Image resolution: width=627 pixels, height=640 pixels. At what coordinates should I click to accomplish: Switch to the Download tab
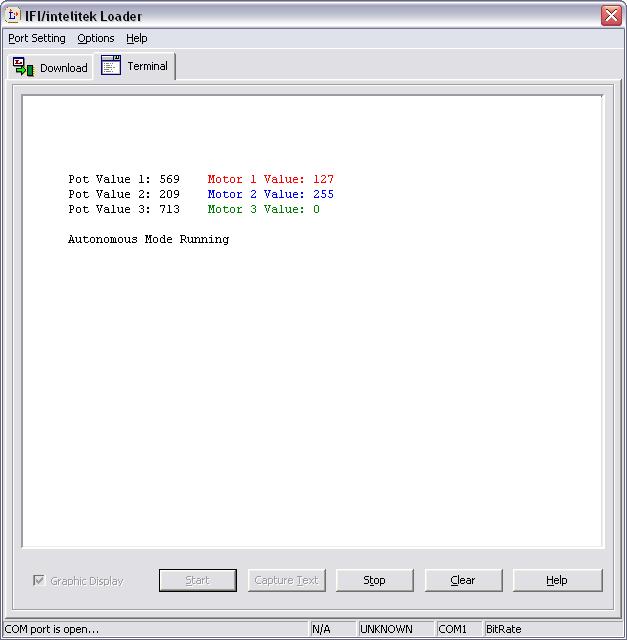pyautogui.click(x=51, y=68)
